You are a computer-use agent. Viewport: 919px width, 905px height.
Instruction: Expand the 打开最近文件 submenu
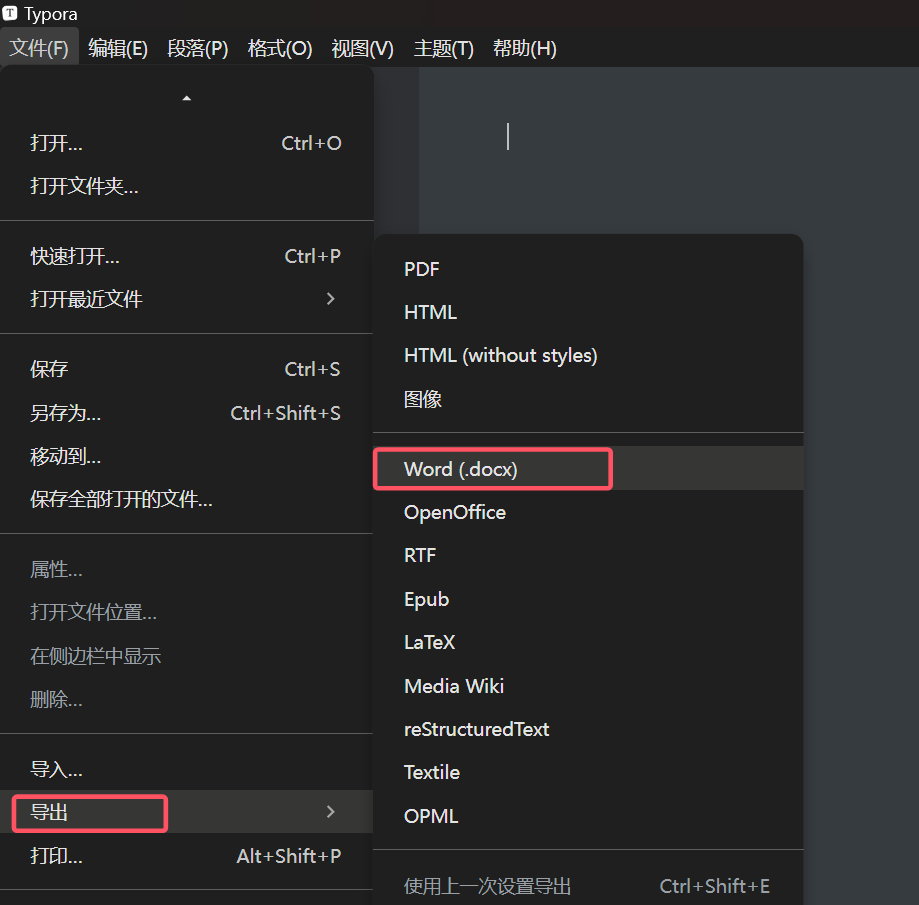186,299
